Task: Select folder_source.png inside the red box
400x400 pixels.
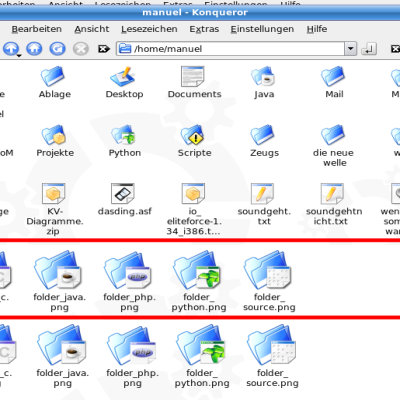Action: coord(269,281)
